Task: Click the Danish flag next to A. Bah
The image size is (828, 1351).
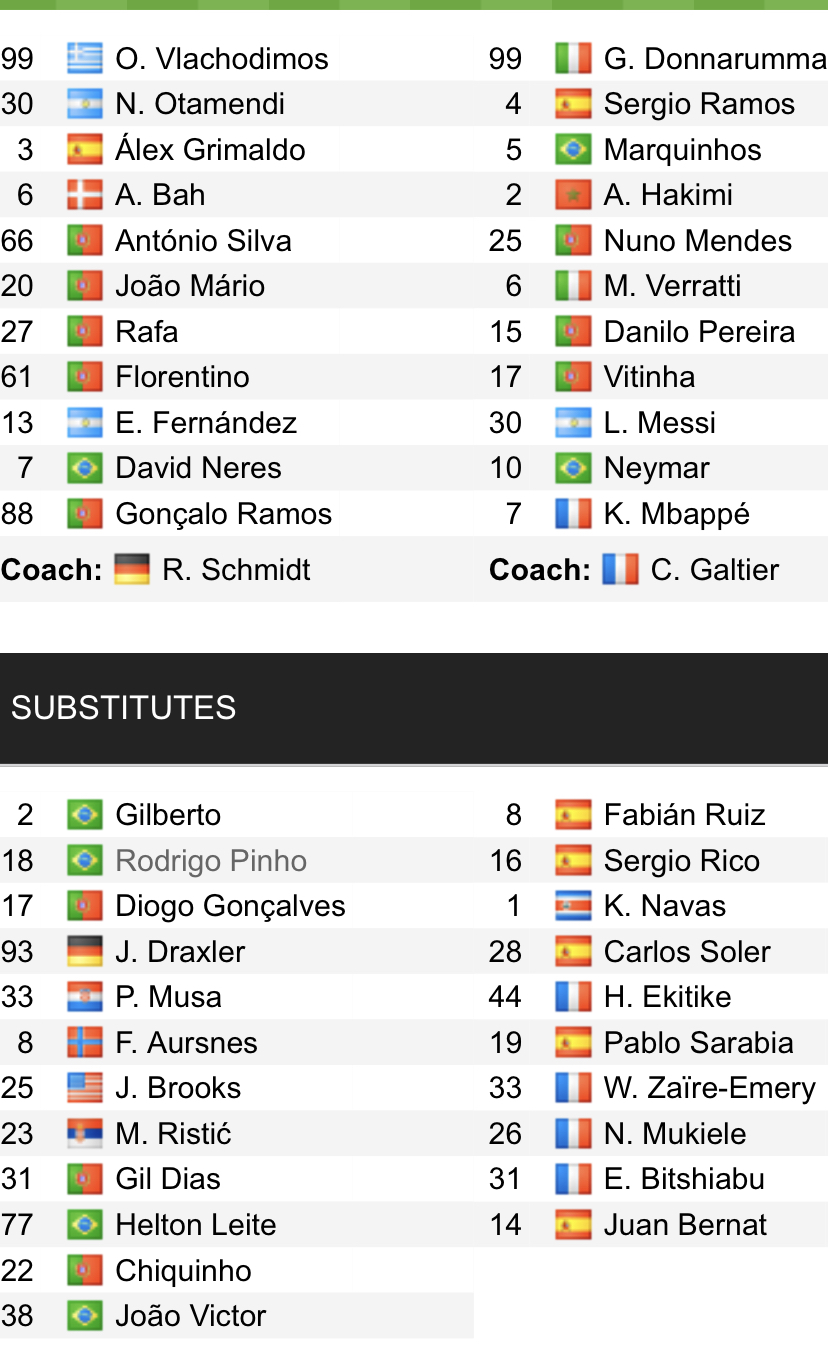Action: pos(85,195)
